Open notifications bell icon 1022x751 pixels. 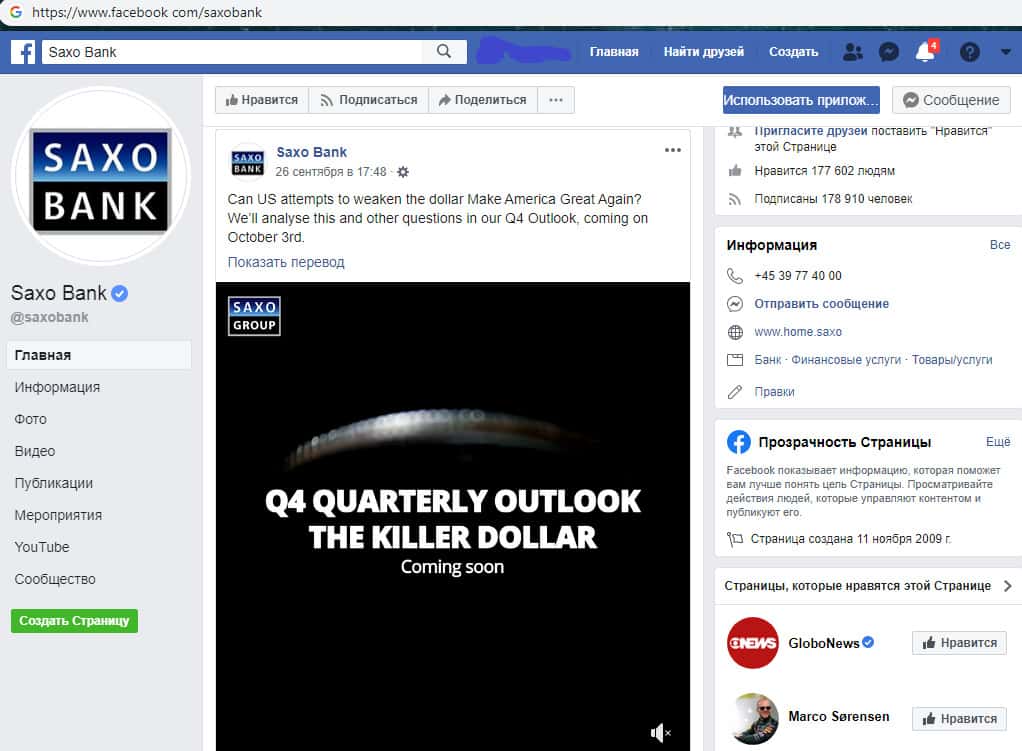pyautogui.click(x=925, y=53)
